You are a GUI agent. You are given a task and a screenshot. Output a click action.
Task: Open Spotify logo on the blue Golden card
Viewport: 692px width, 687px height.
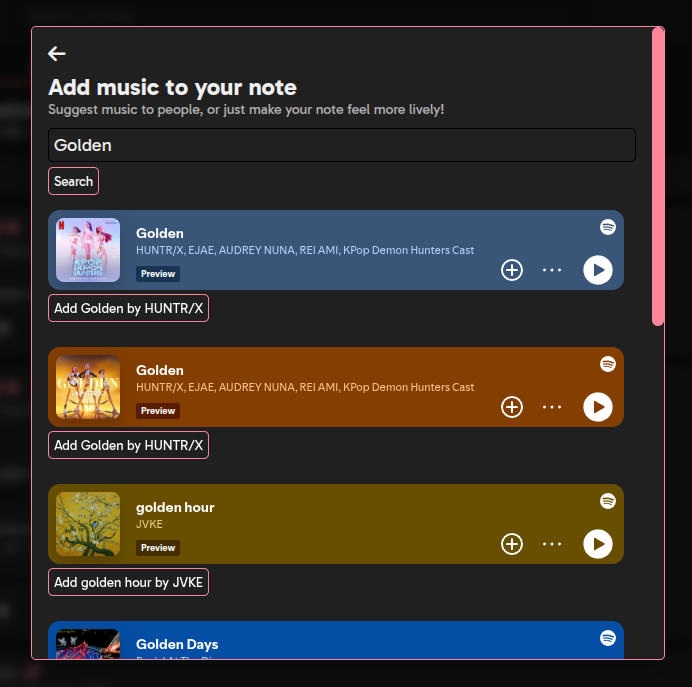(608, 227)
